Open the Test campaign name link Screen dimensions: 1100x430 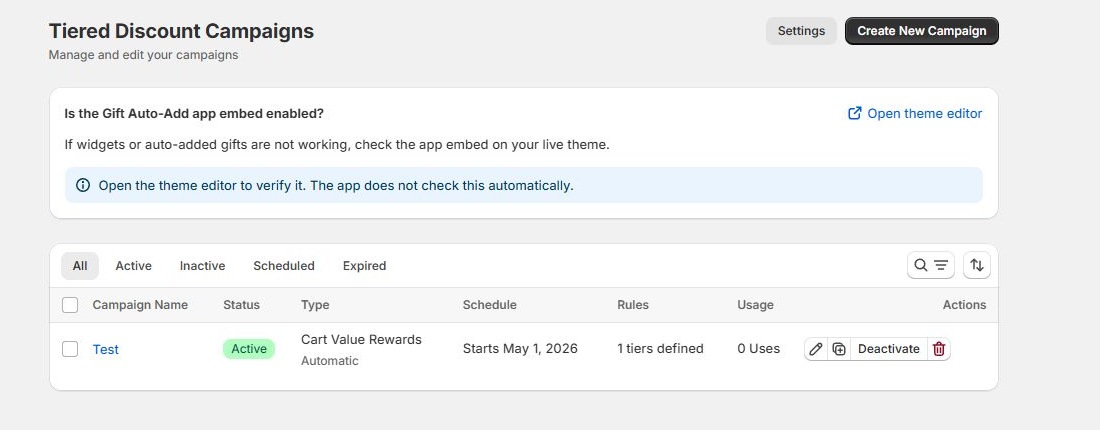click(105, 349)
